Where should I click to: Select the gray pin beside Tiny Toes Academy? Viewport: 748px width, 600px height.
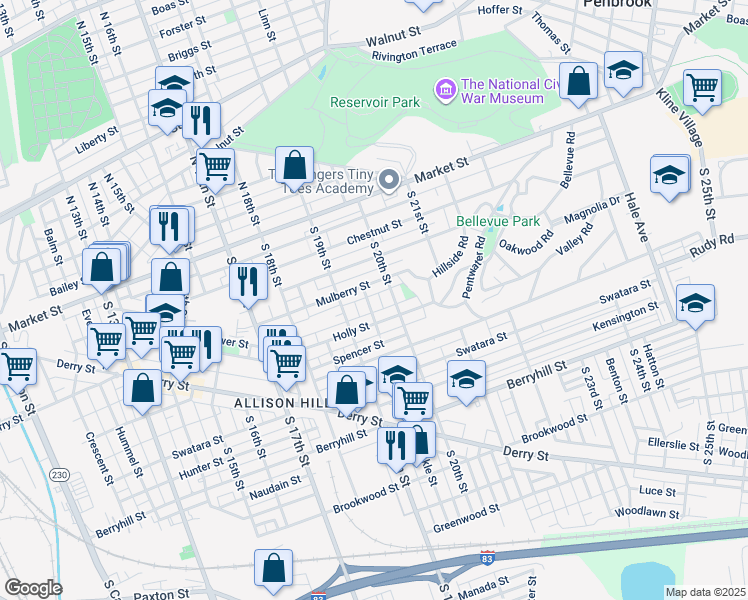389,181
